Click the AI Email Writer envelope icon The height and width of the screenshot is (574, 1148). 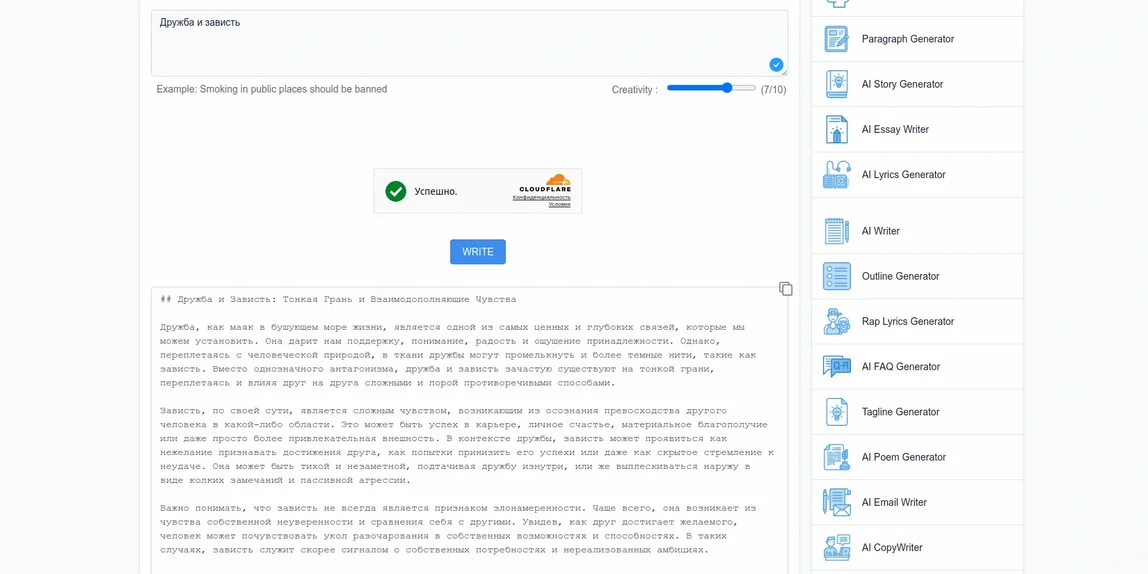[x=836, y=503]
